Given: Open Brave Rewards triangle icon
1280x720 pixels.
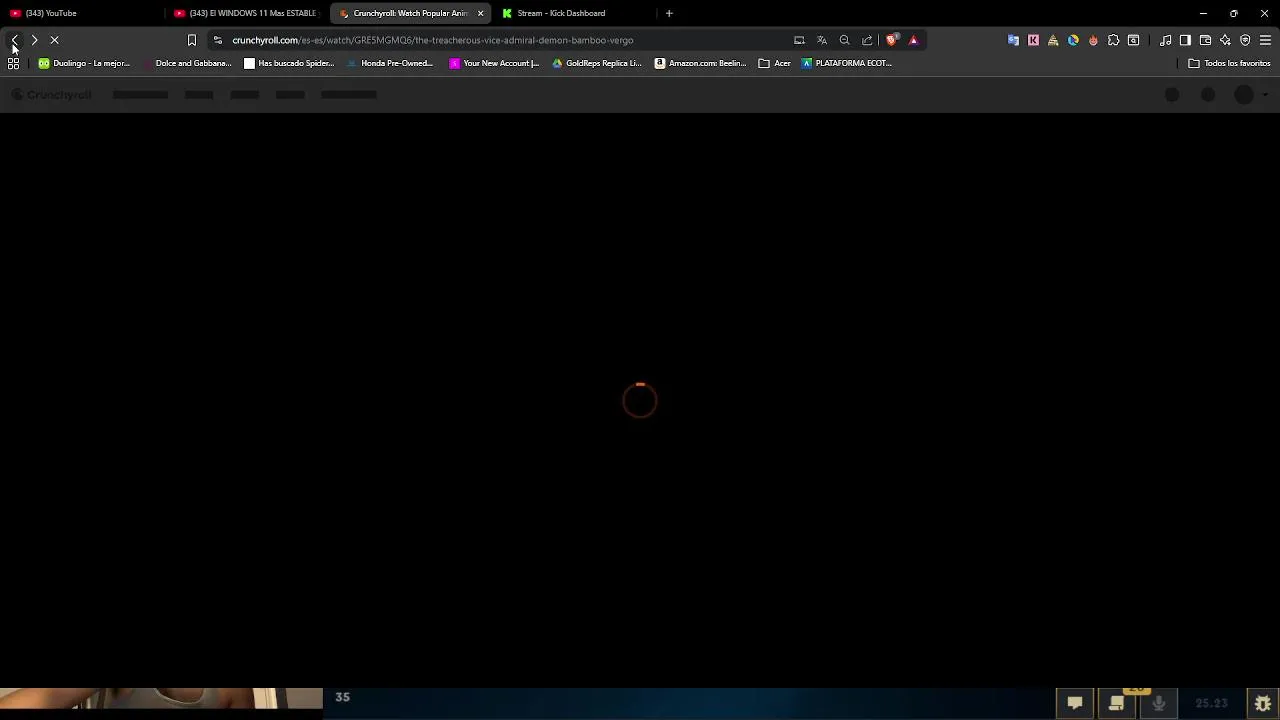Looking at the screenshot, I should [913, 40].
